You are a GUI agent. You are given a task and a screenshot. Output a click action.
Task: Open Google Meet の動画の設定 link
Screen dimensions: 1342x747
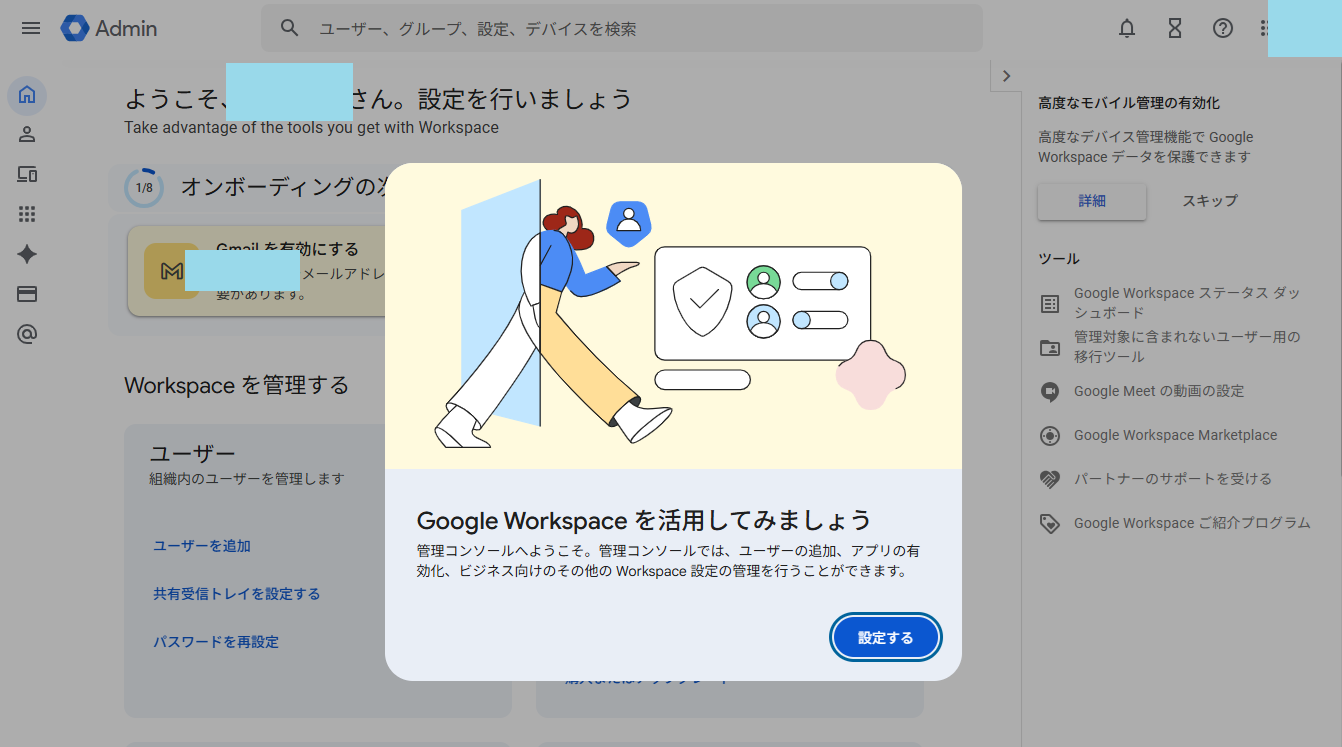[1159, 391]
